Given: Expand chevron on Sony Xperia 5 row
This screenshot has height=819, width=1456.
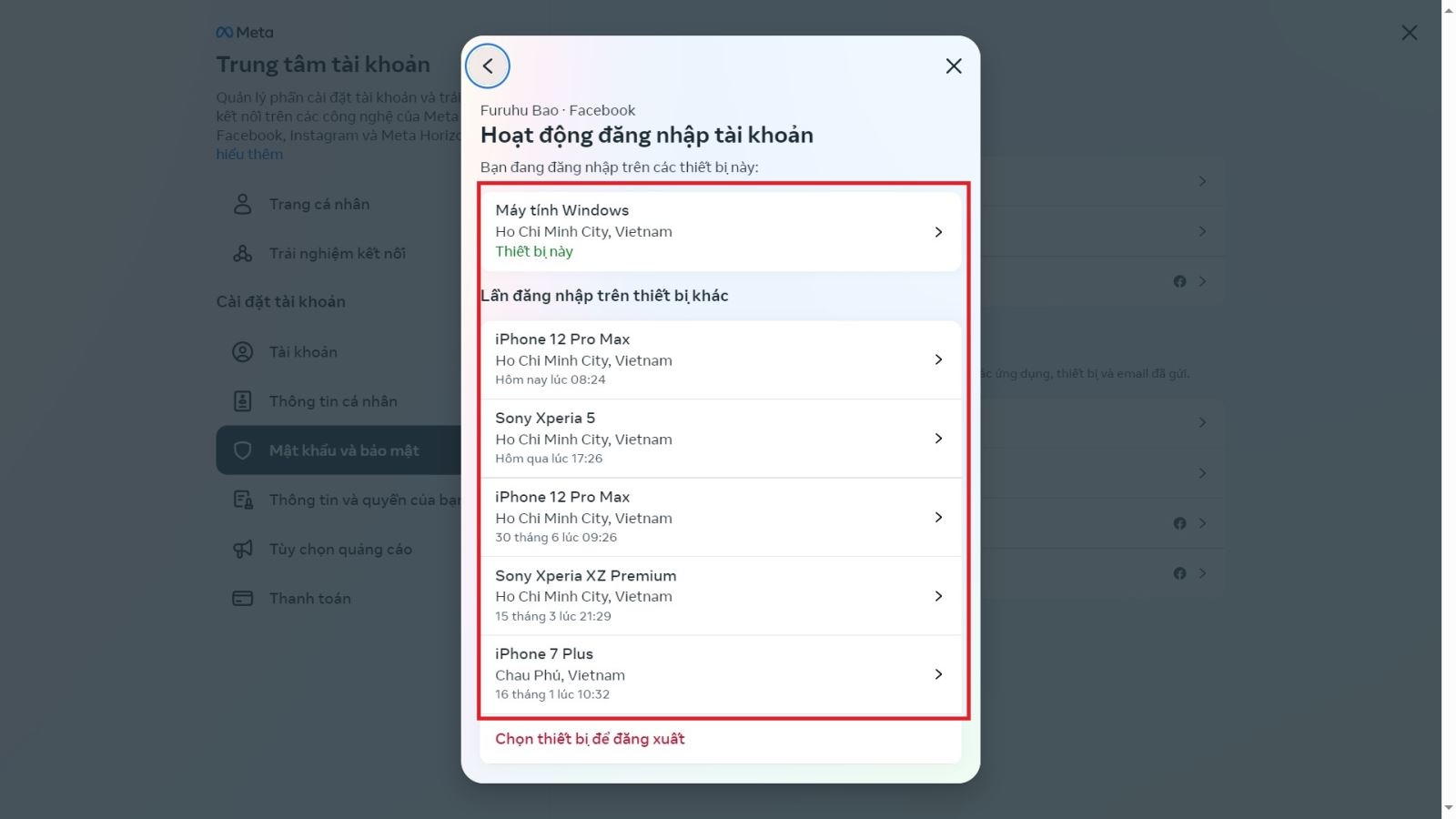Looking at the screenshot, I should (938, 439).
